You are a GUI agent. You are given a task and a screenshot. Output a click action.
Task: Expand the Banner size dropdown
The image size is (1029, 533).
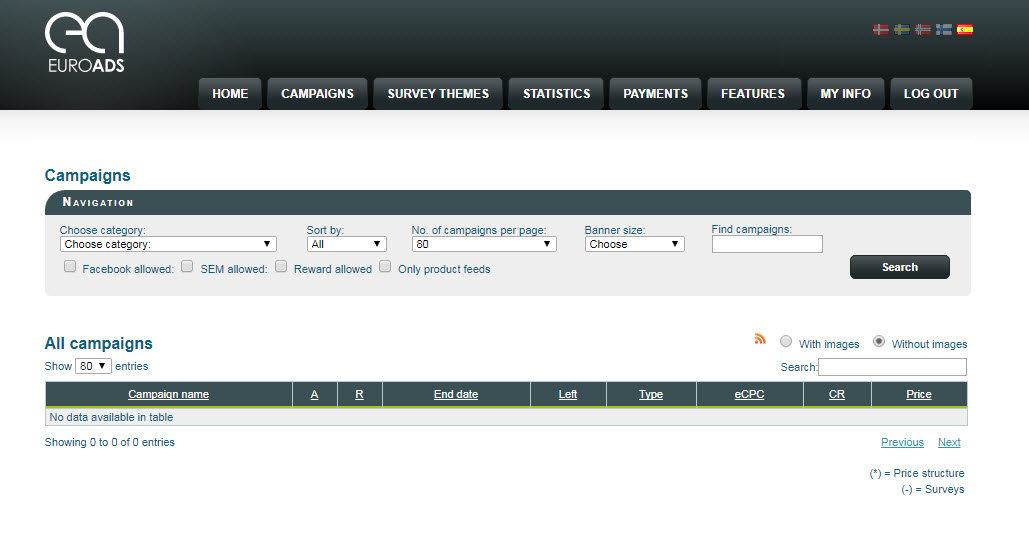(634, 244)
